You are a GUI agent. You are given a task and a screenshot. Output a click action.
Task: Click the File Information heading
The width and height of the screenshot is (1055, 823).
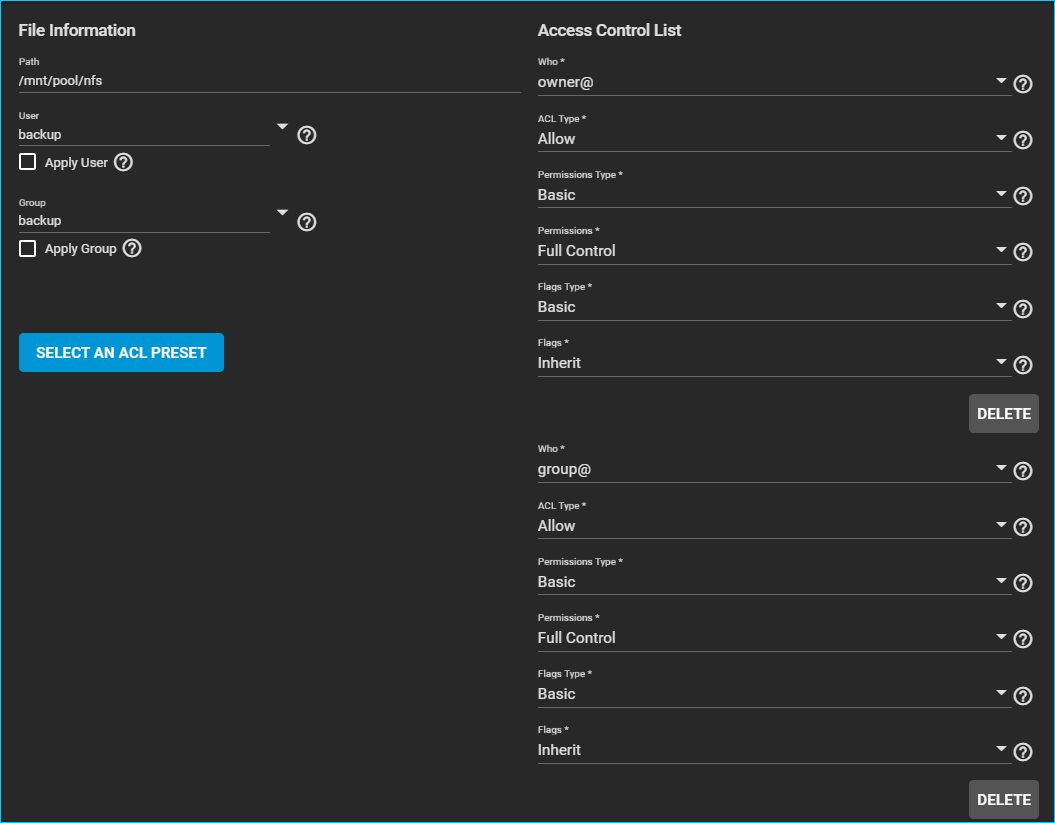77,30
